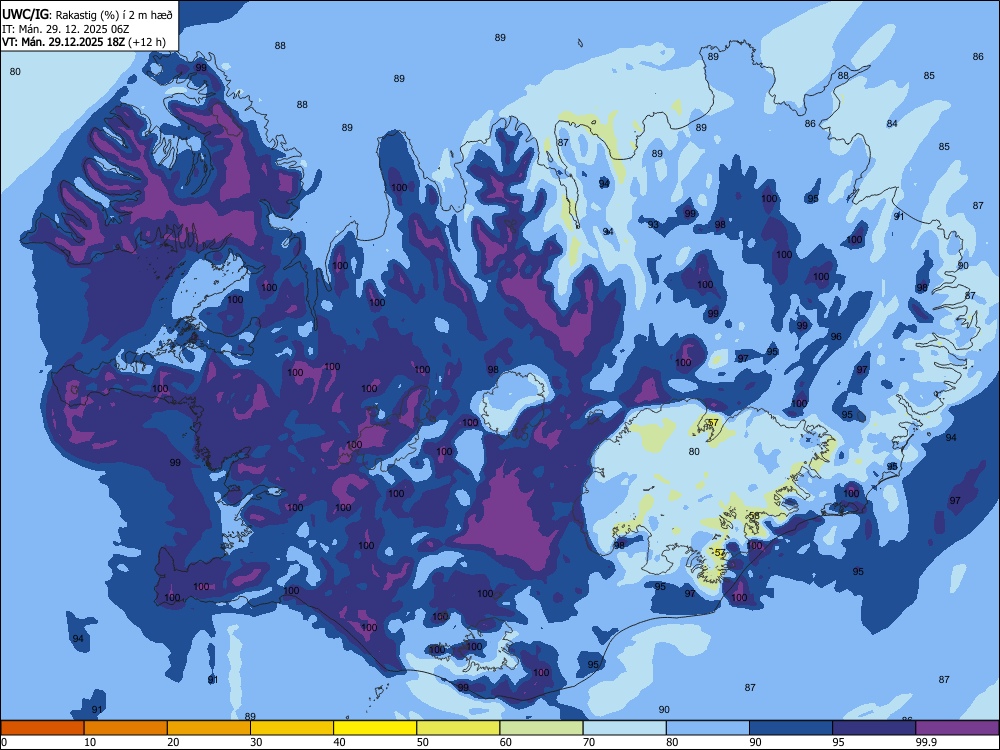Choose the 50–60 pale yellow legend swatch

tap(459, 728)
